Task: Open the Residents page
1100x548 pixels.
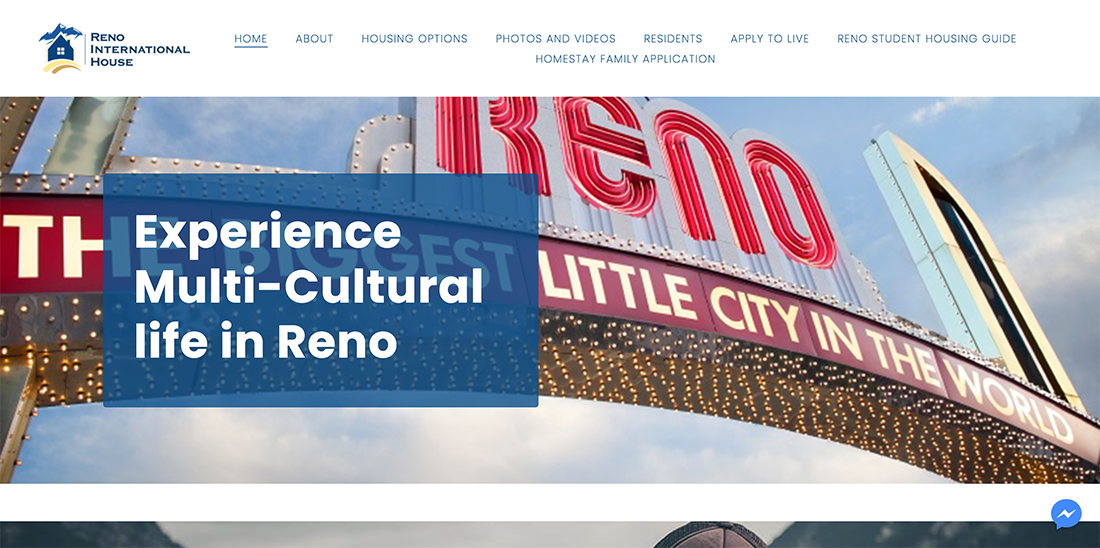Action: point(673,39)
